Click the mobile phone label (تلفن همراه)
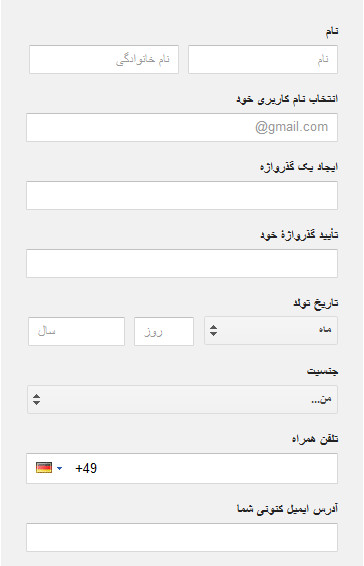The width and height of the screenshot is (364, 566). (x=315, y=439)
